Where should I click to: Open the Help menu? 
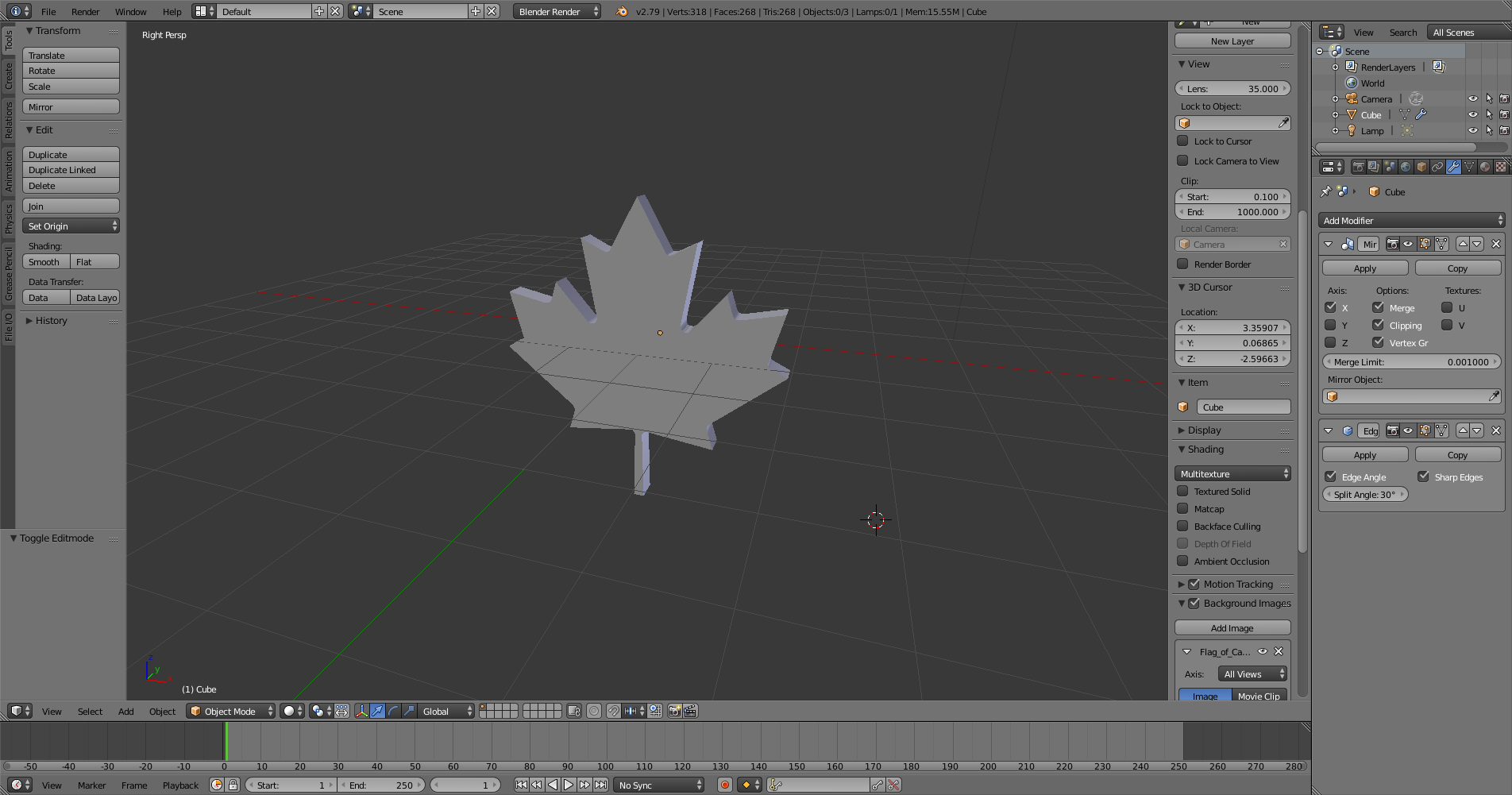(172, 11)
